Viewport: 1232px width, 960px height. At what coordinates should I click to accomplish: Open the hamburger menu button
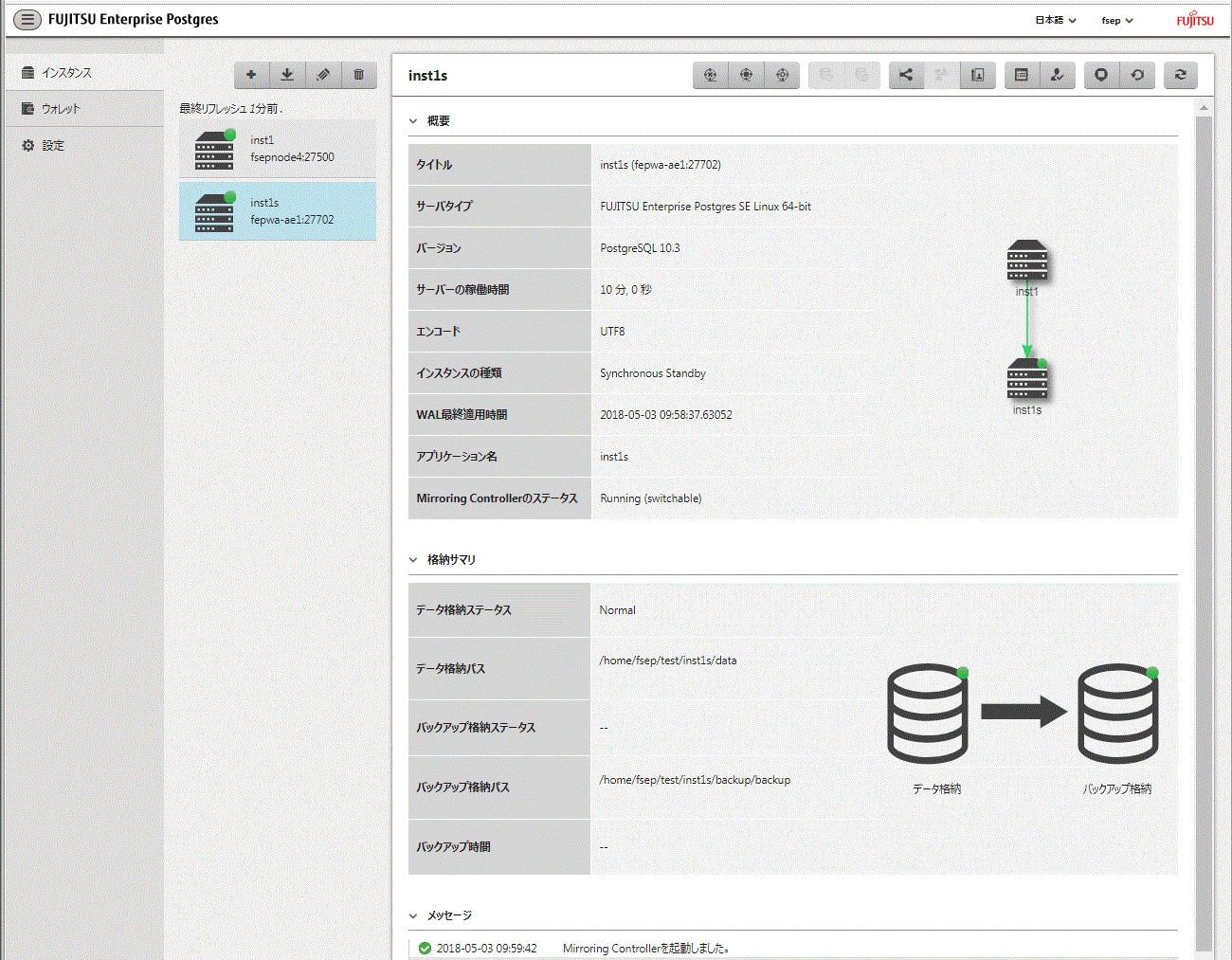tap(27, 19)
